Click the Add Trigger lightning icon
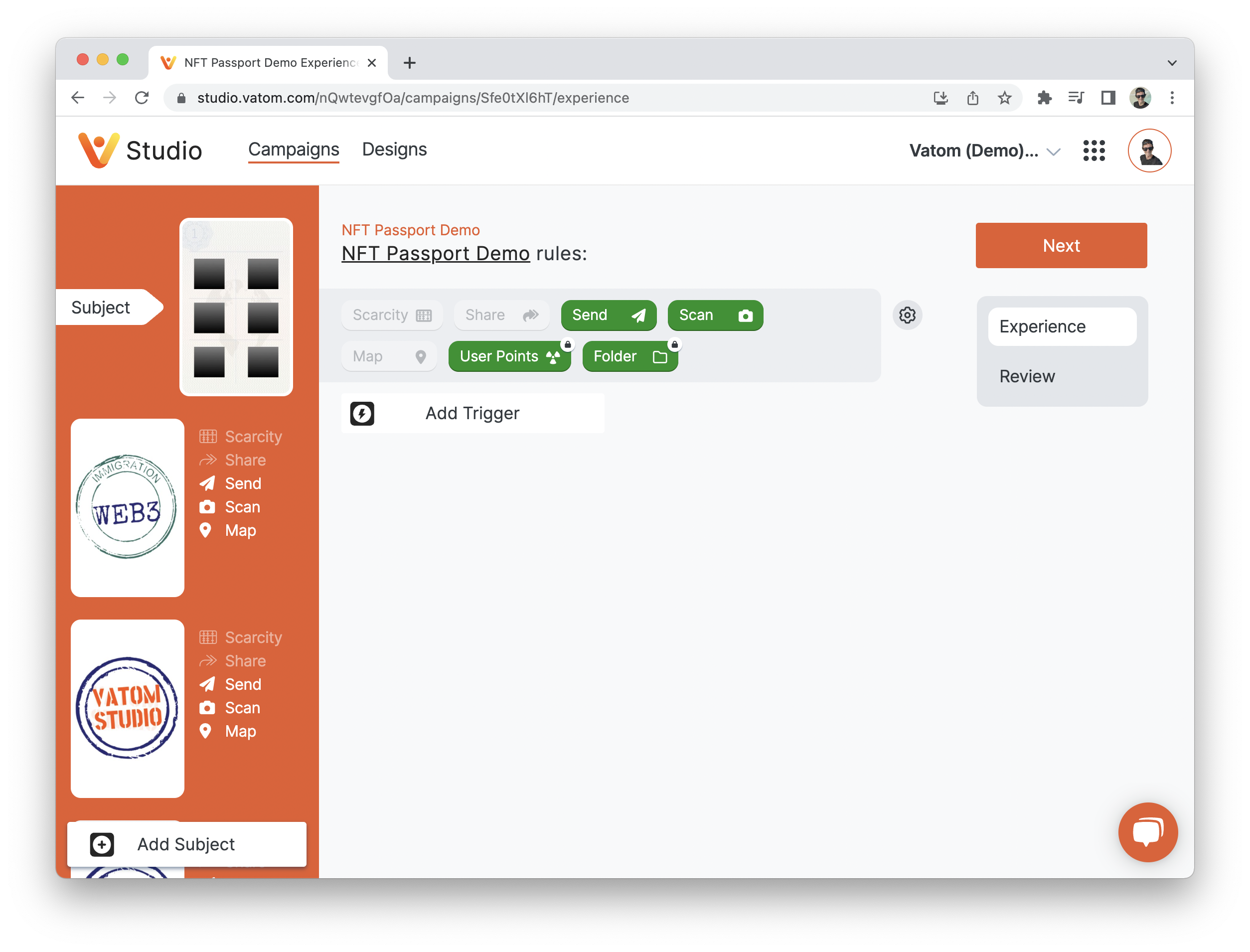 361,413
